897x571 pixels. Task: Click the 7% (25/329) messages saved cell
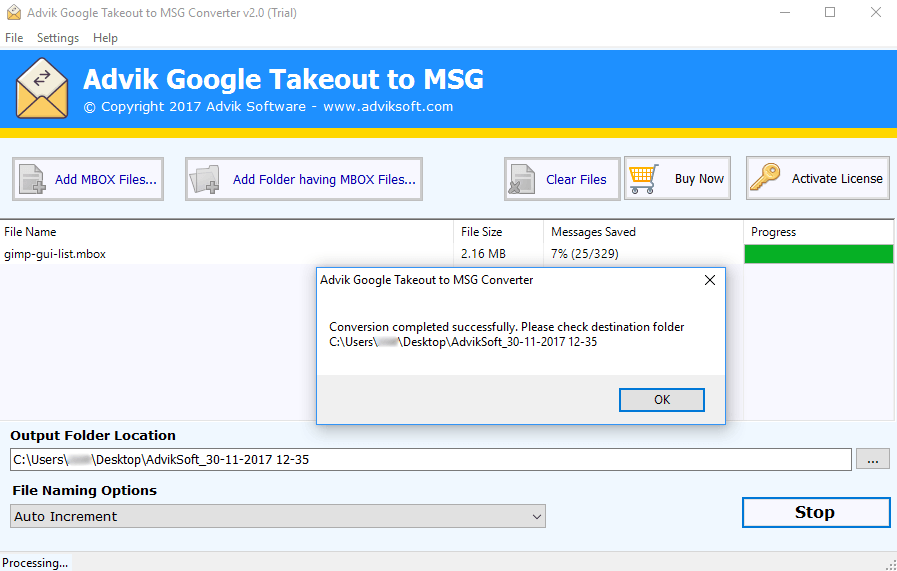(x=585, y=253)
